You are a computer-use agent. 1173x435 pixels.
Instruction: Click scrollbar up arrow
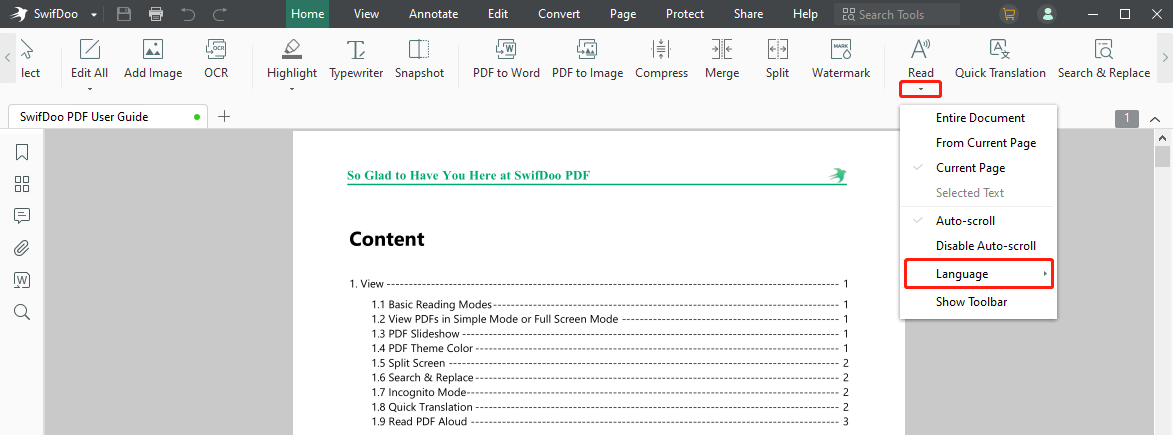(x=1162, y=137)
